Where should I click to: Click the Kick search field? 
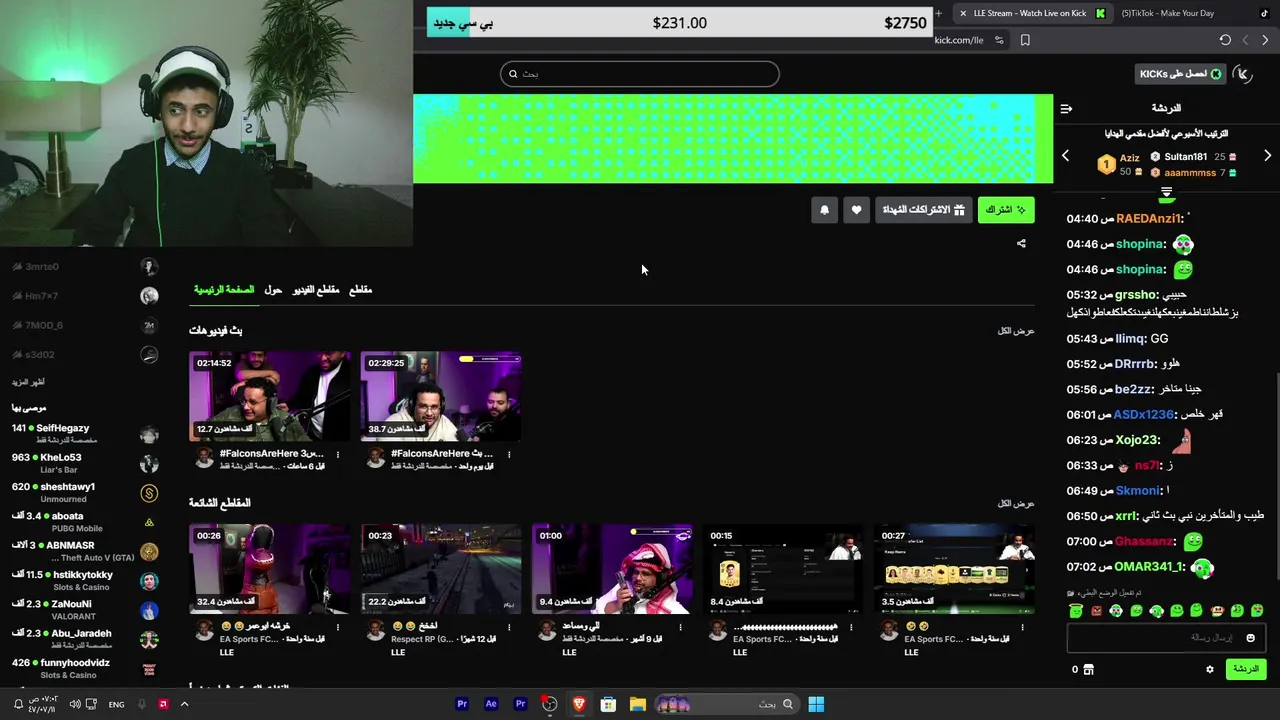point(640,73)
